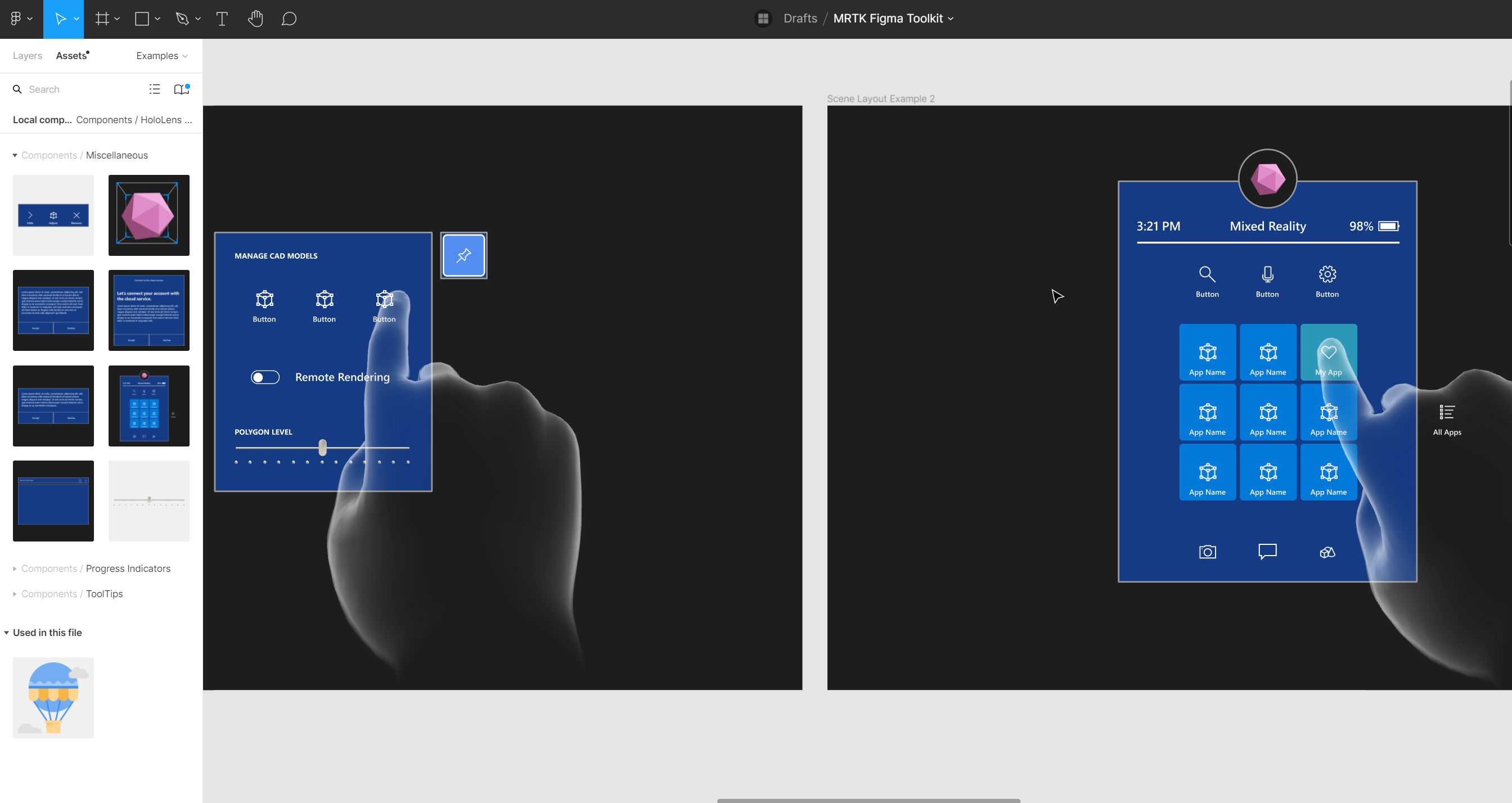Select My App in the app grid
This screenshot has height=803, width=1512.
[x=1328, y=352]
